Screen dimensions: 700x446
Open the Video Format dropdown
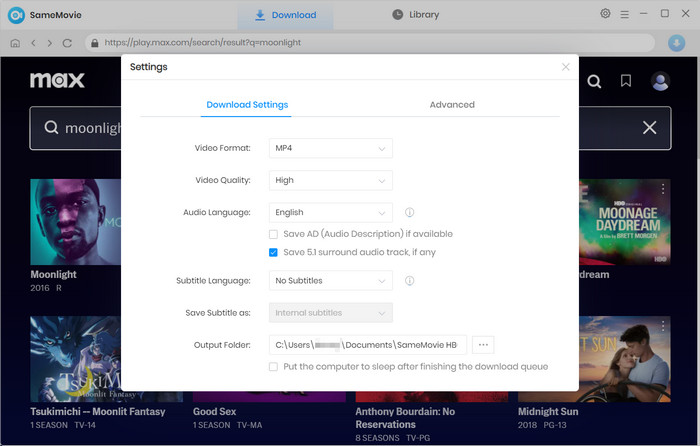pyautogui.click(x=331, y=148)
